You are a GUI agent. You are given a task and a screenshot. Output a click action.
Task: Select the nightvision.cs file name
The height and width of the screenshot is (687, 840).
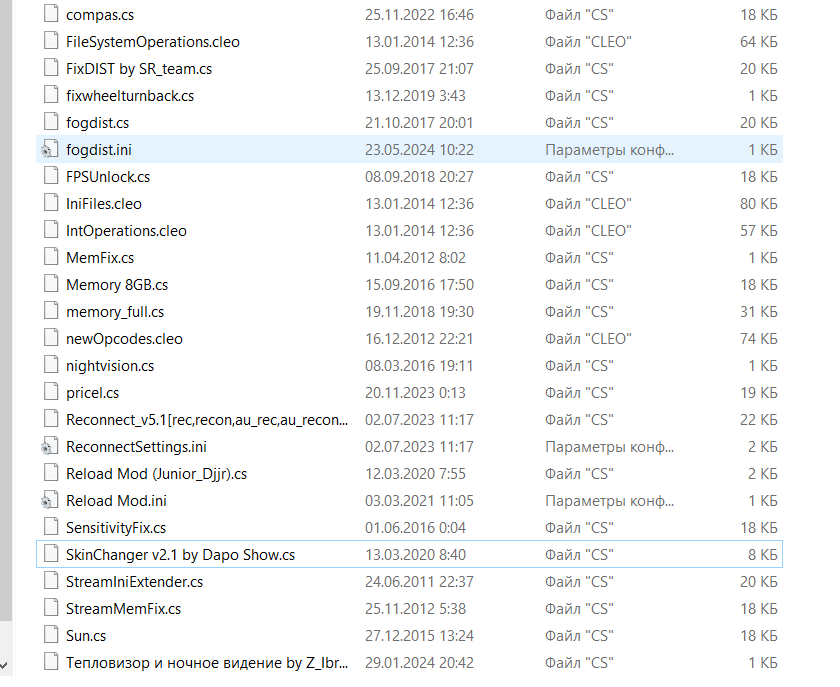pyautogui.click(x=109, y=366)
